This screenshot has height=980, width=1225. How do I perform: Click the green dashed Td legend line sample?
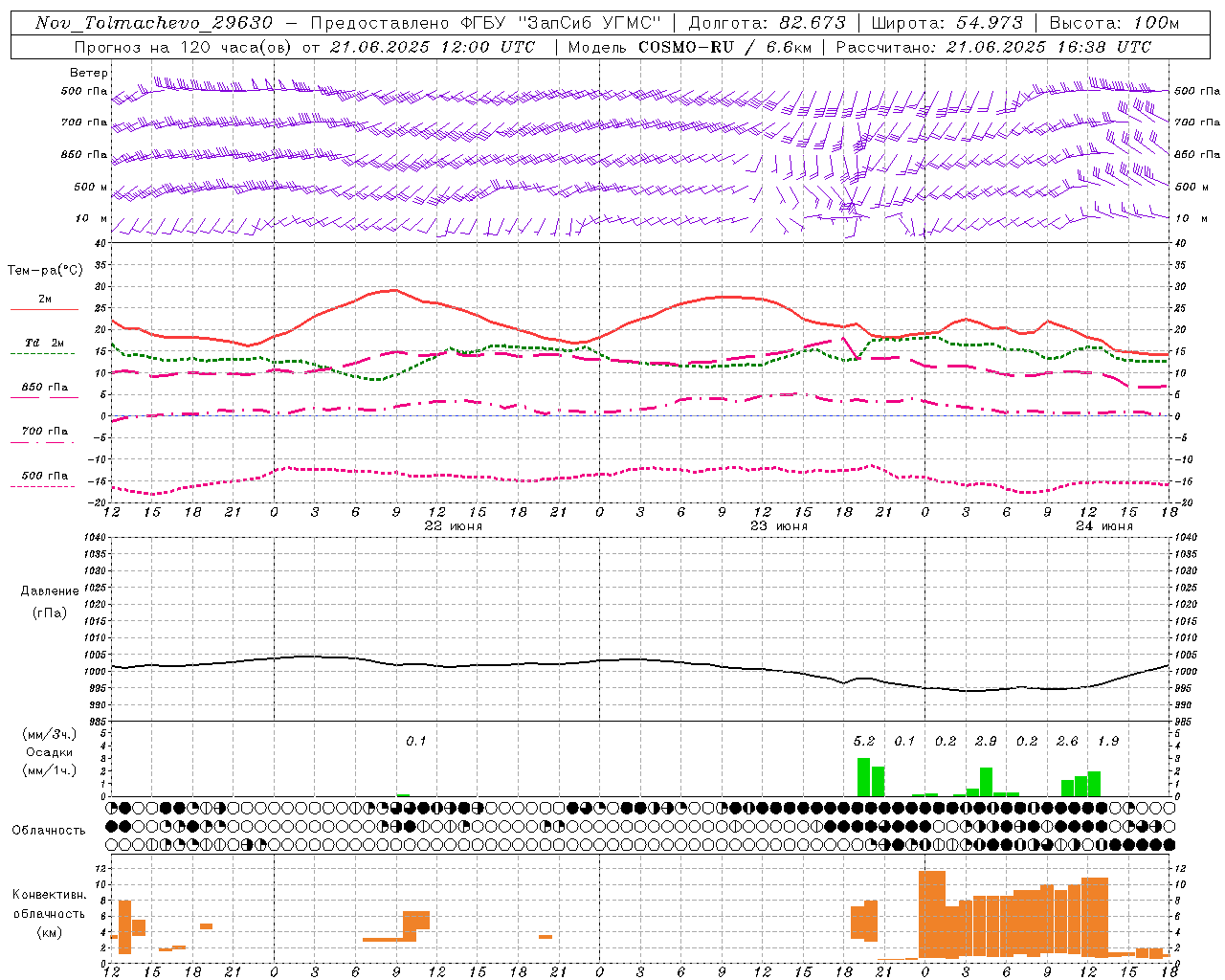tap(42, 354)
